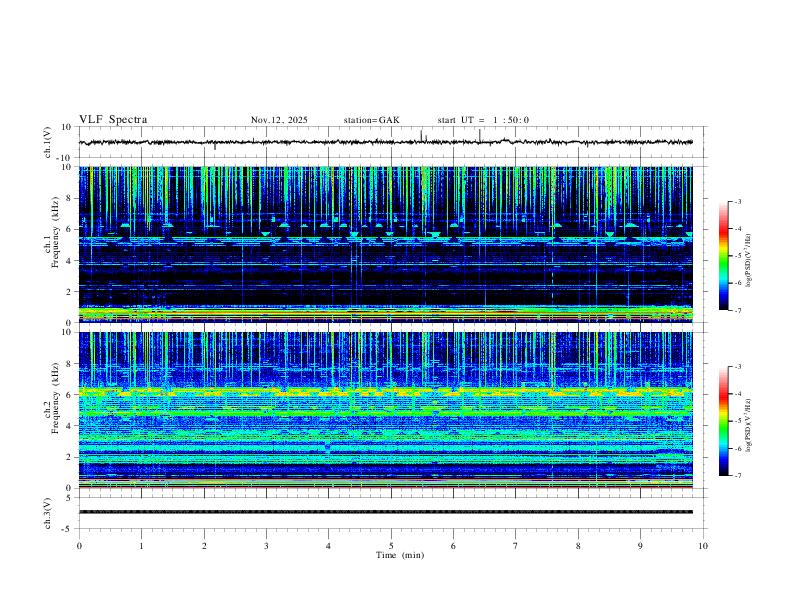Click the "-3" label on ch.2 colorbar
792x612 pixels.
(737, 367)
